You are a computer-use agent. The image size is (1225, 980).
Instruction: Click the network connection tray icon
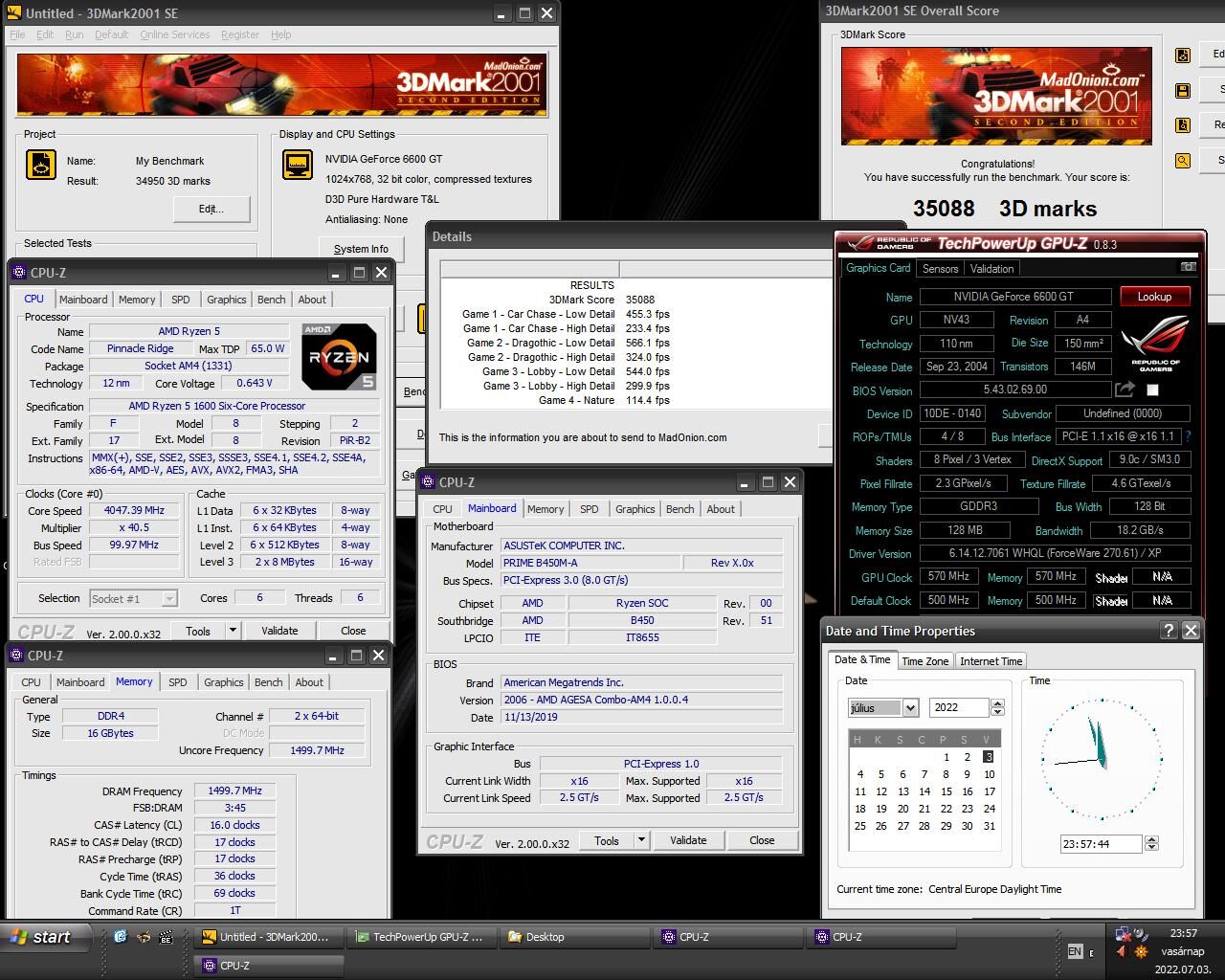(x=1124, y=934)
